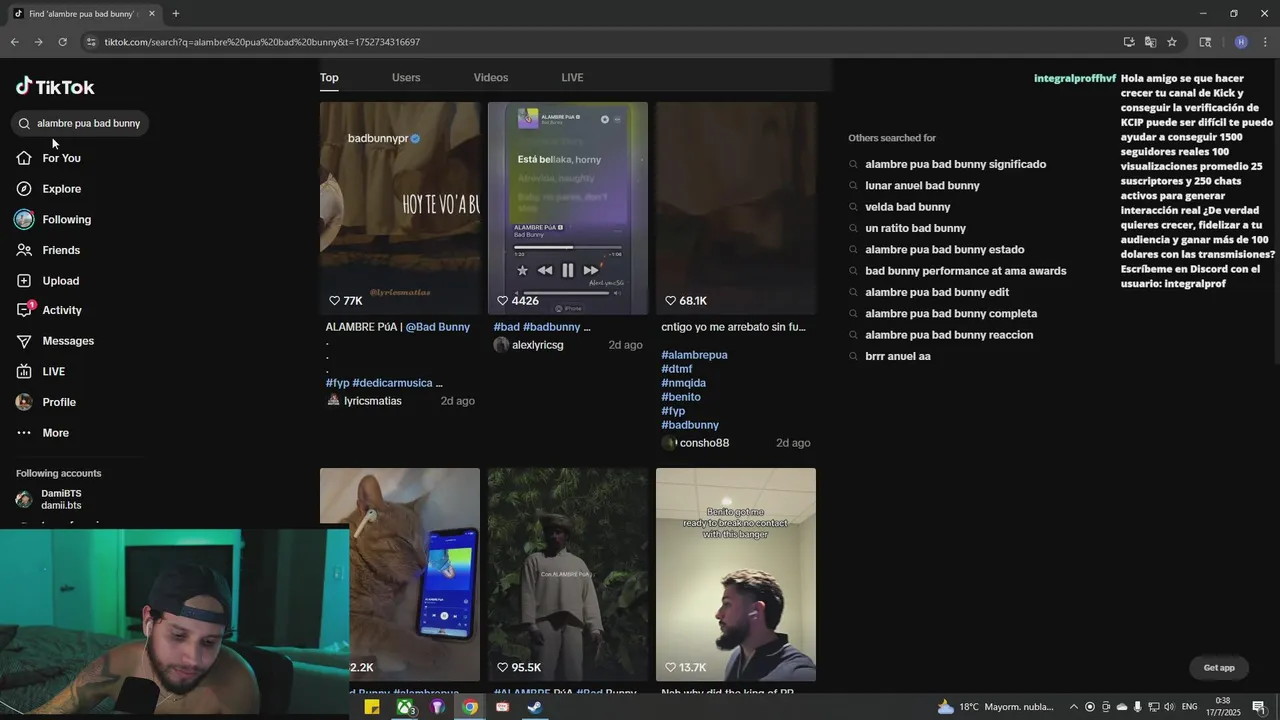The width and height of the screenshot is (1280, 720).
Task: Open the Chrome profile avatar
Action: click(x=1241, y=42)
